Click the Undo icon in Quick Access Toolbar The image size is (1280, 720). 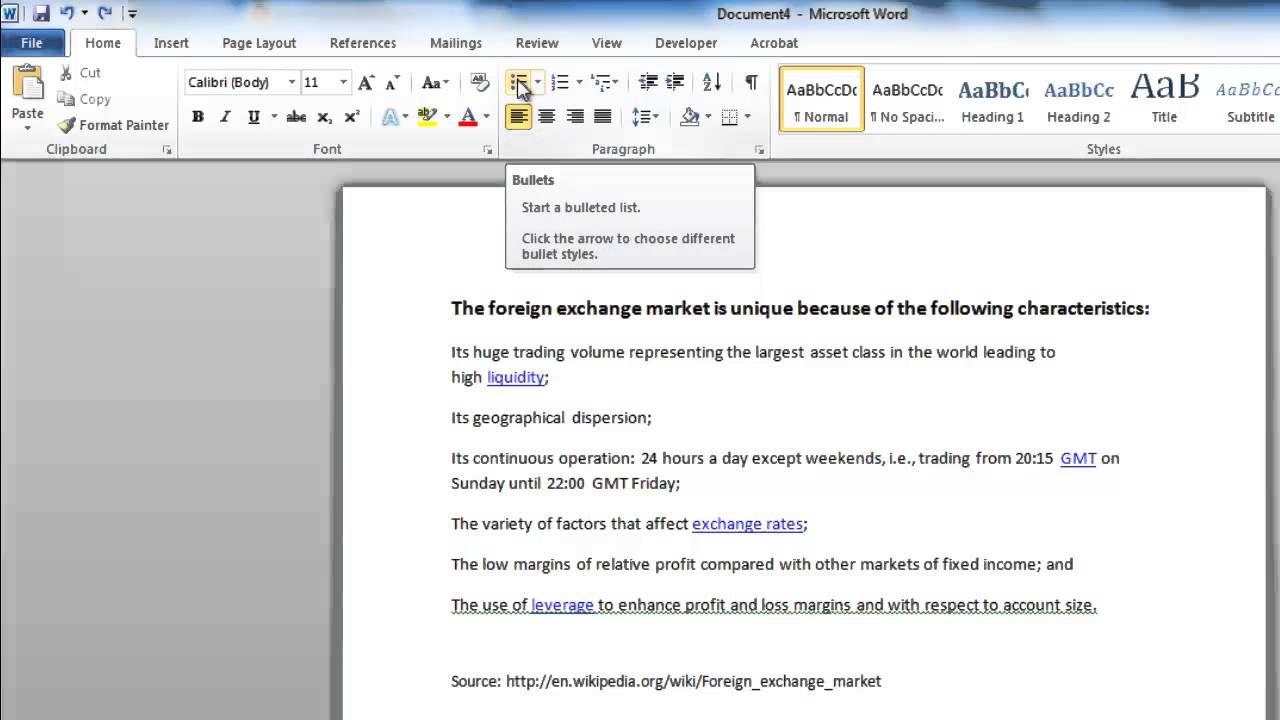click(67, 14)
